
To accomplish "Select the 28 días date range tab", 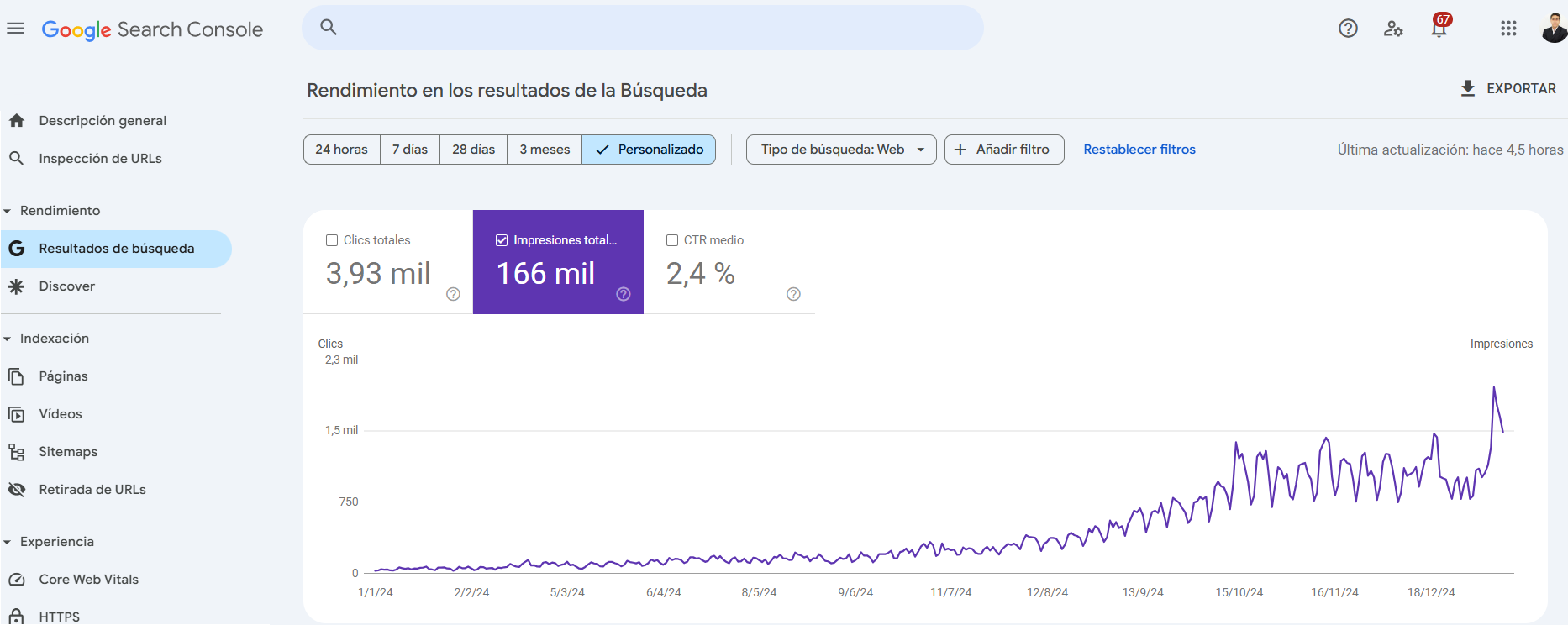I will (473, 150).
